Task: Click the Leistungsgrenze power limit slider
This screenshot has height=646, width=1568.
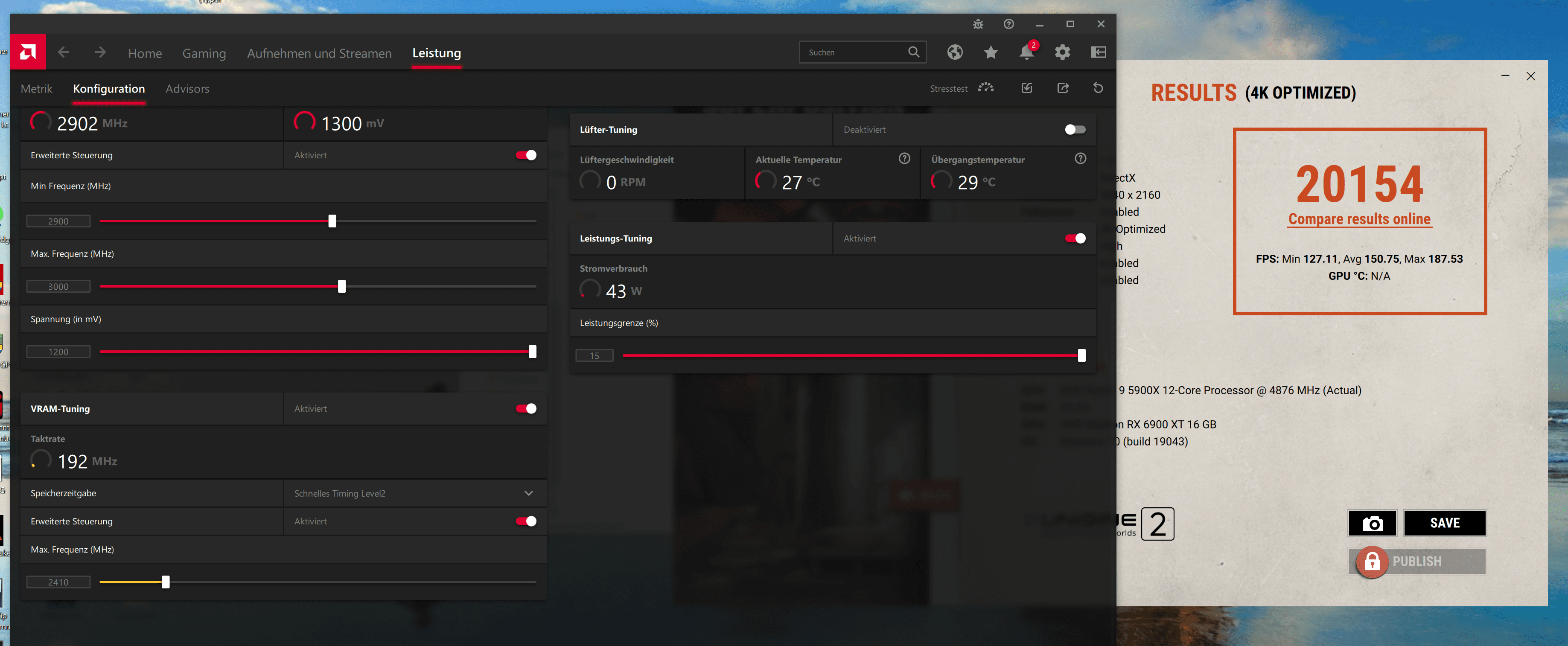Action: coord(1081,356)
